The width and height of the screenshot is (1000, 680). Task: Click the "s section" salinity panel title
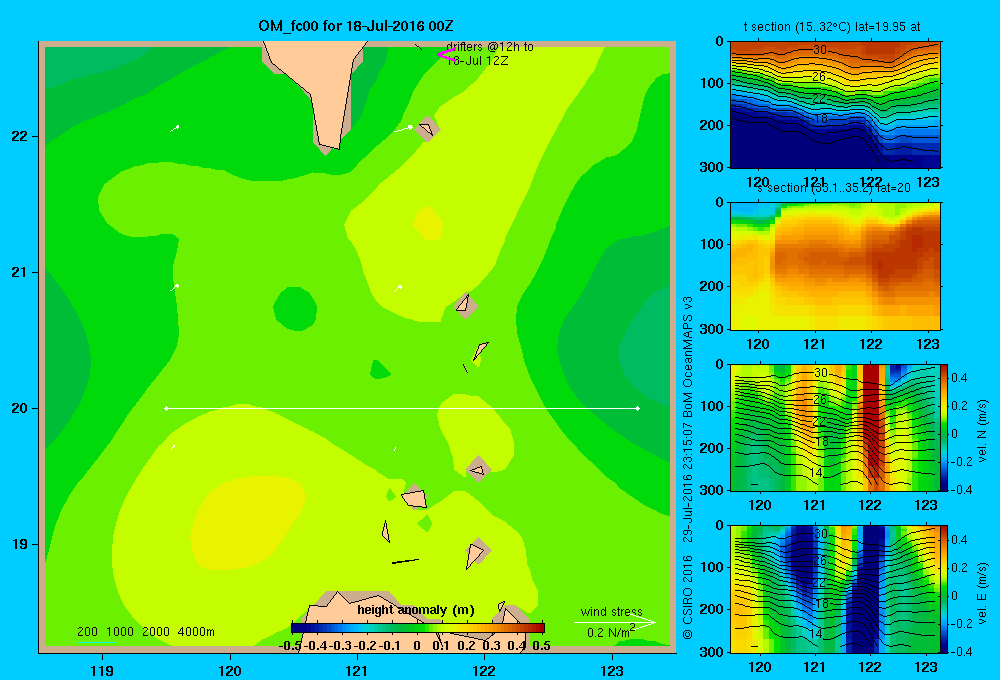833,188
